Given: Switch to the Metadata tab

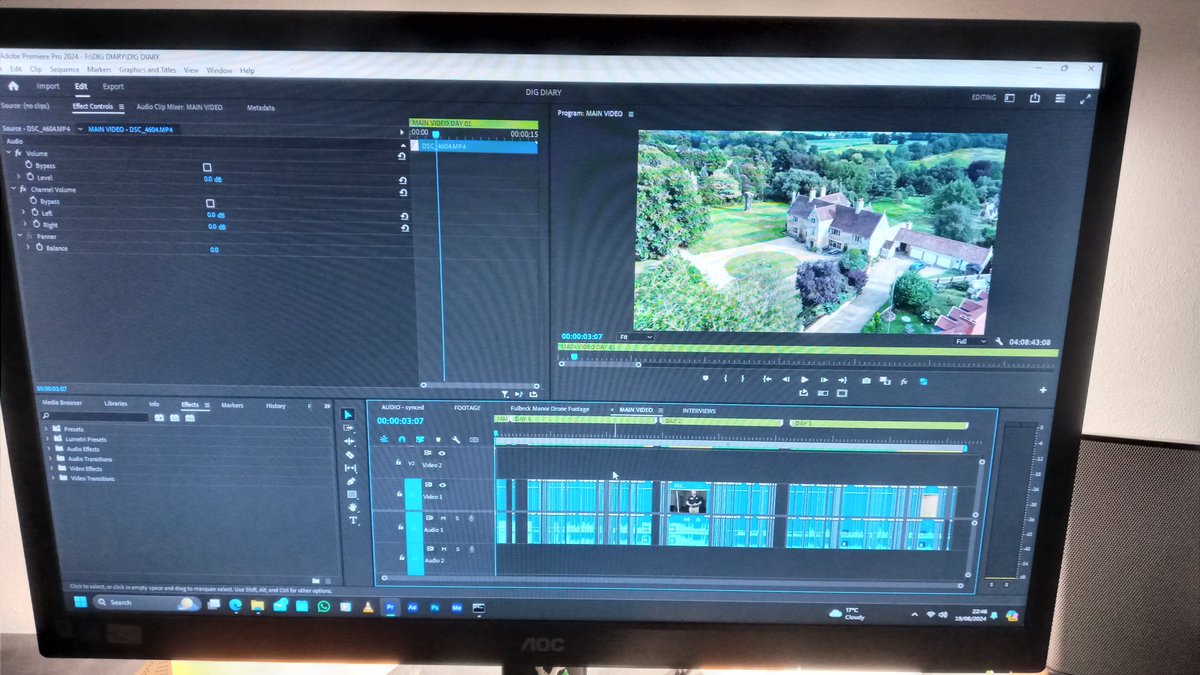Looking at the screenshot, I should coord(261,107).
